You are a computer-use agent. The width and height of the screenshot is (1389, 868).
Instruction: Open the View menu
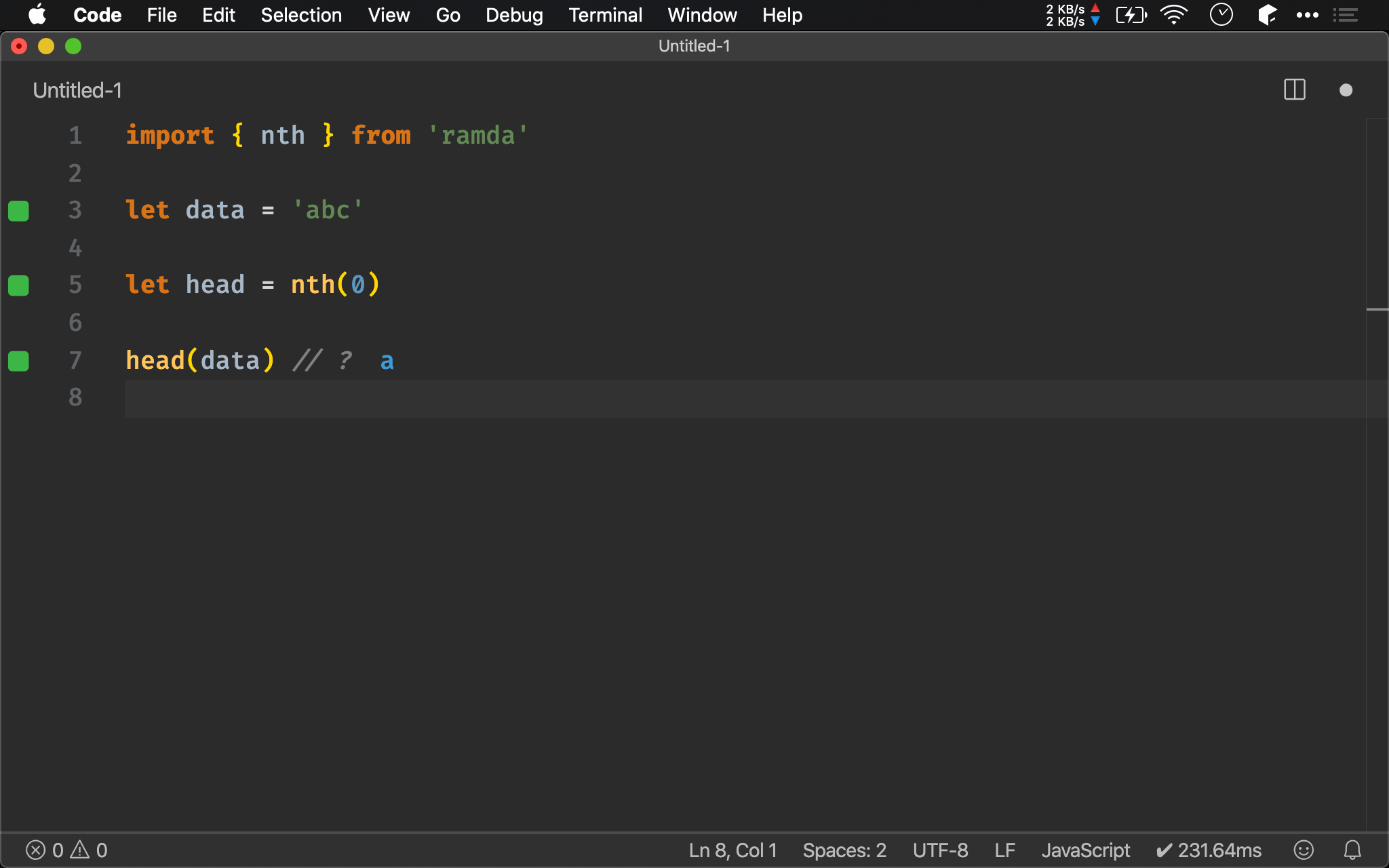coord(389,15)
